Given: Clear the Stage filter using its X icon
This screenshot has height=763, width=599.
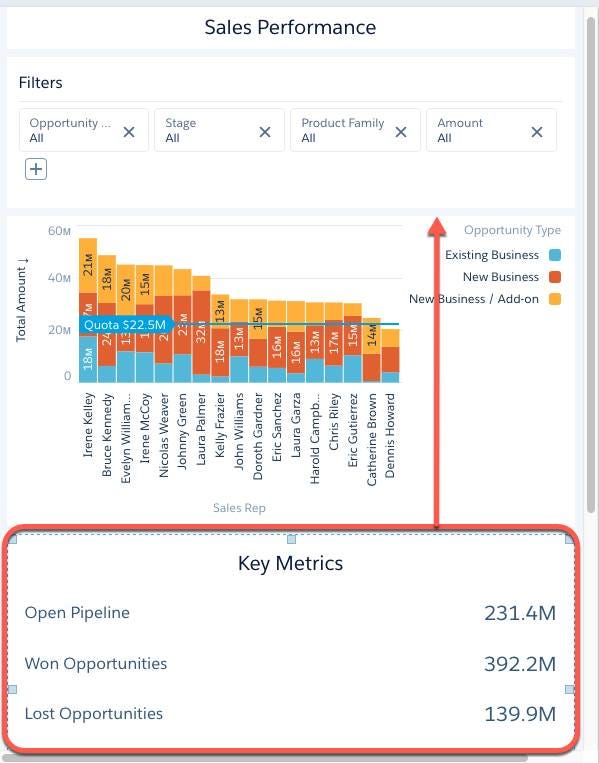Looking at the screenshot, I should click(265, 132).
